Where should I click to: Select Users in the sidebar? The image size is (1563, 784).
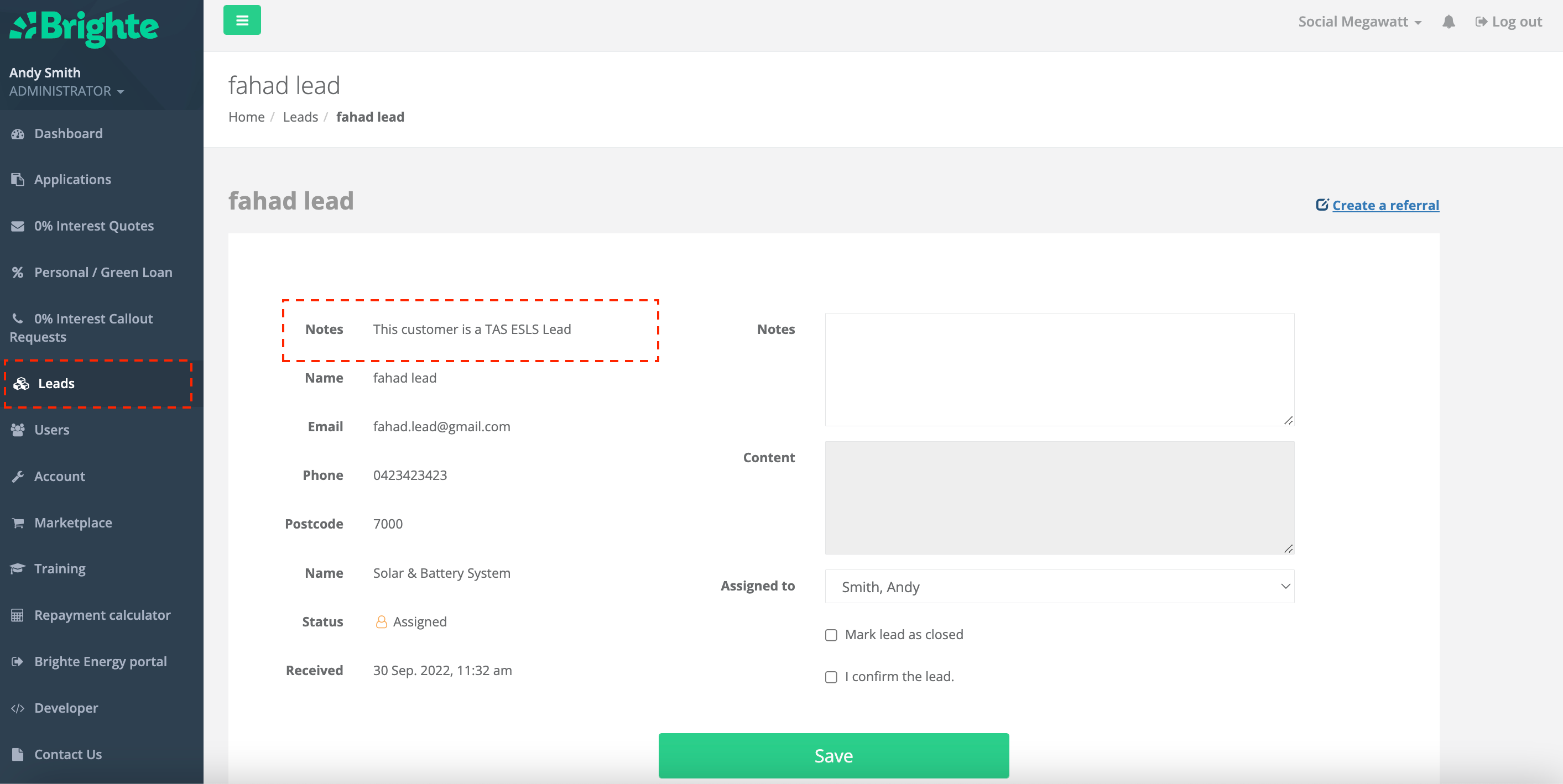(51, 430)
